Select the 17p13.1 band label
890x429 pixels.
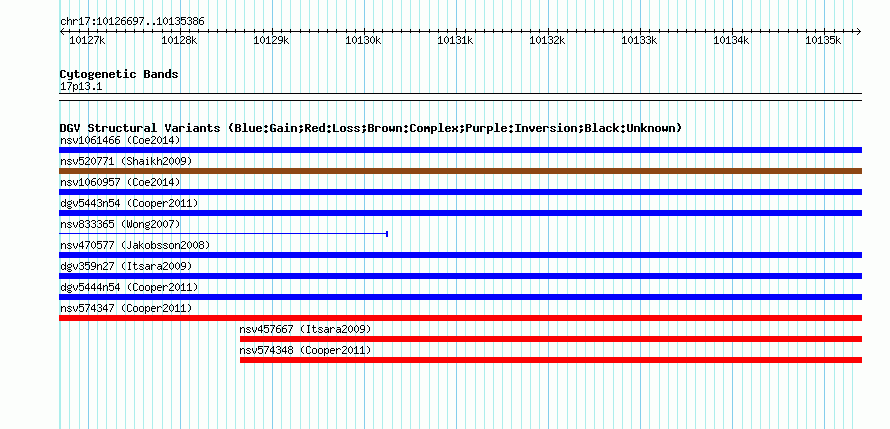click(81, 87)
